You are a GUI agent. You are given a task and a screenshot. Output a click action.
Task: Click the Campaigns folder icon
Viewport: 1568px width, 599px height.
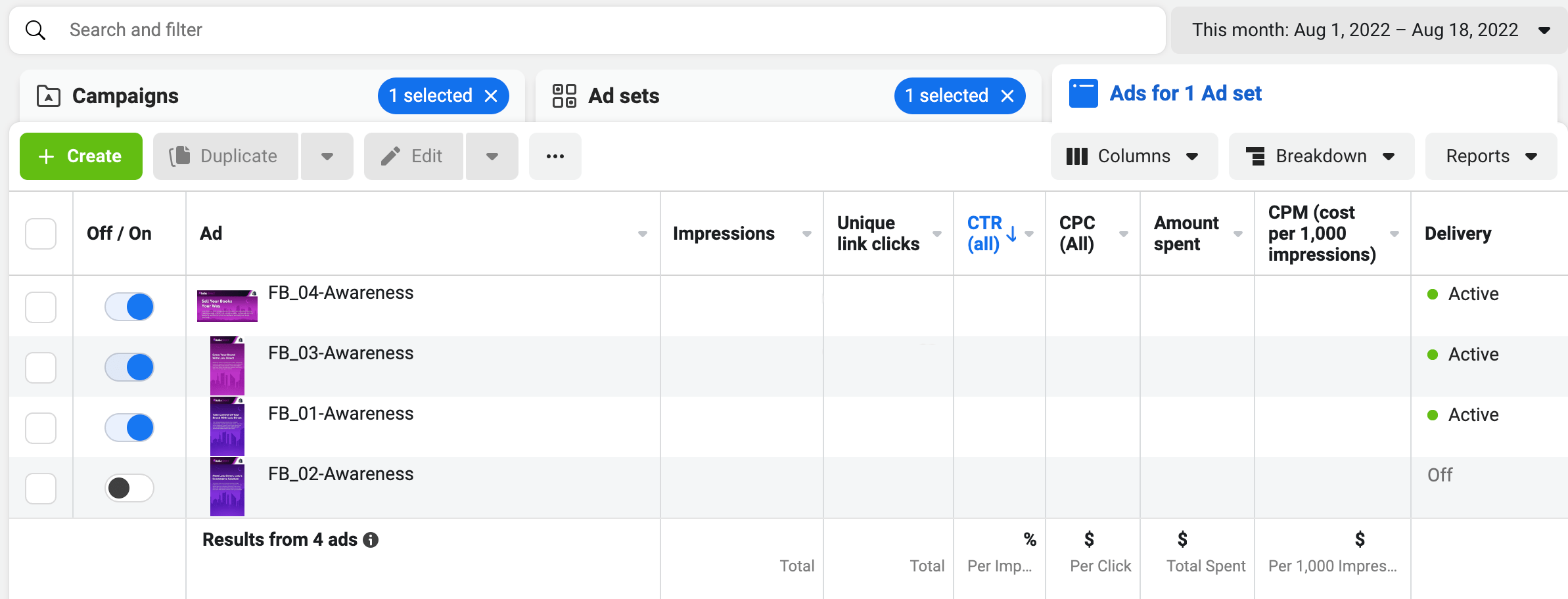[x=47, y=95]
